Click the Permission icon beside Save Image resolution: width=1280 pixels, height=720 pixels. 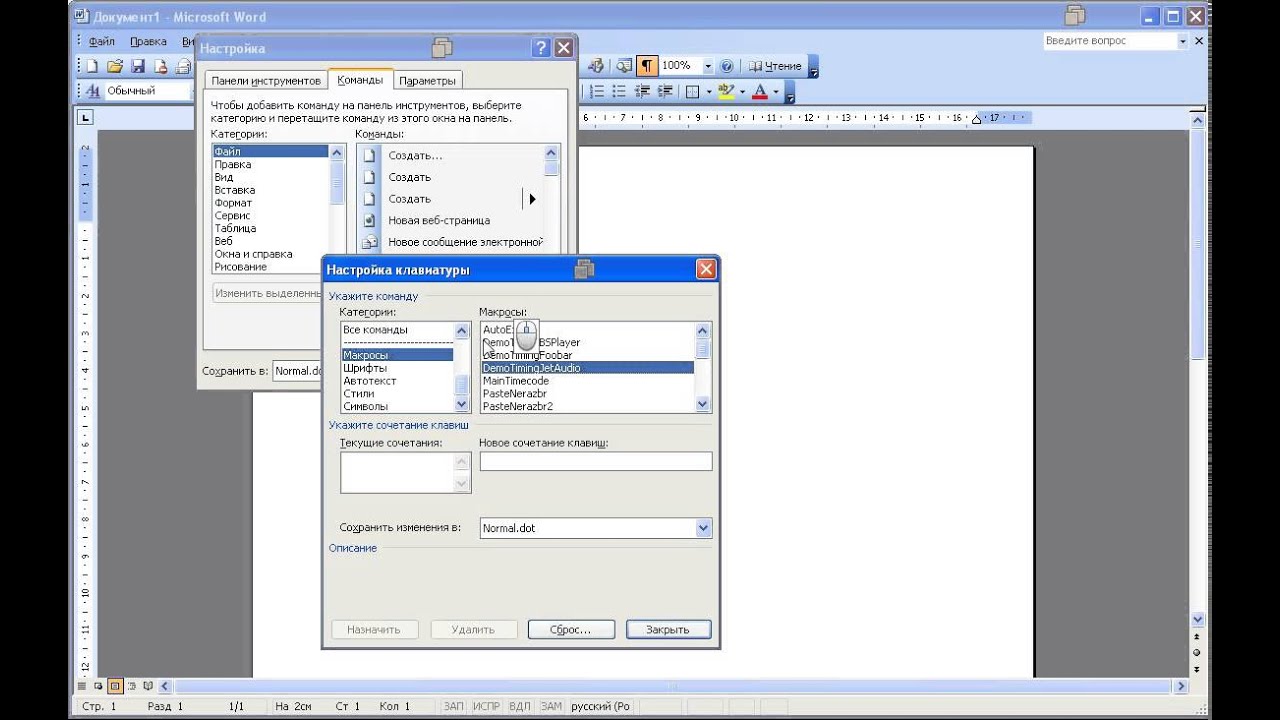point(160,66)
